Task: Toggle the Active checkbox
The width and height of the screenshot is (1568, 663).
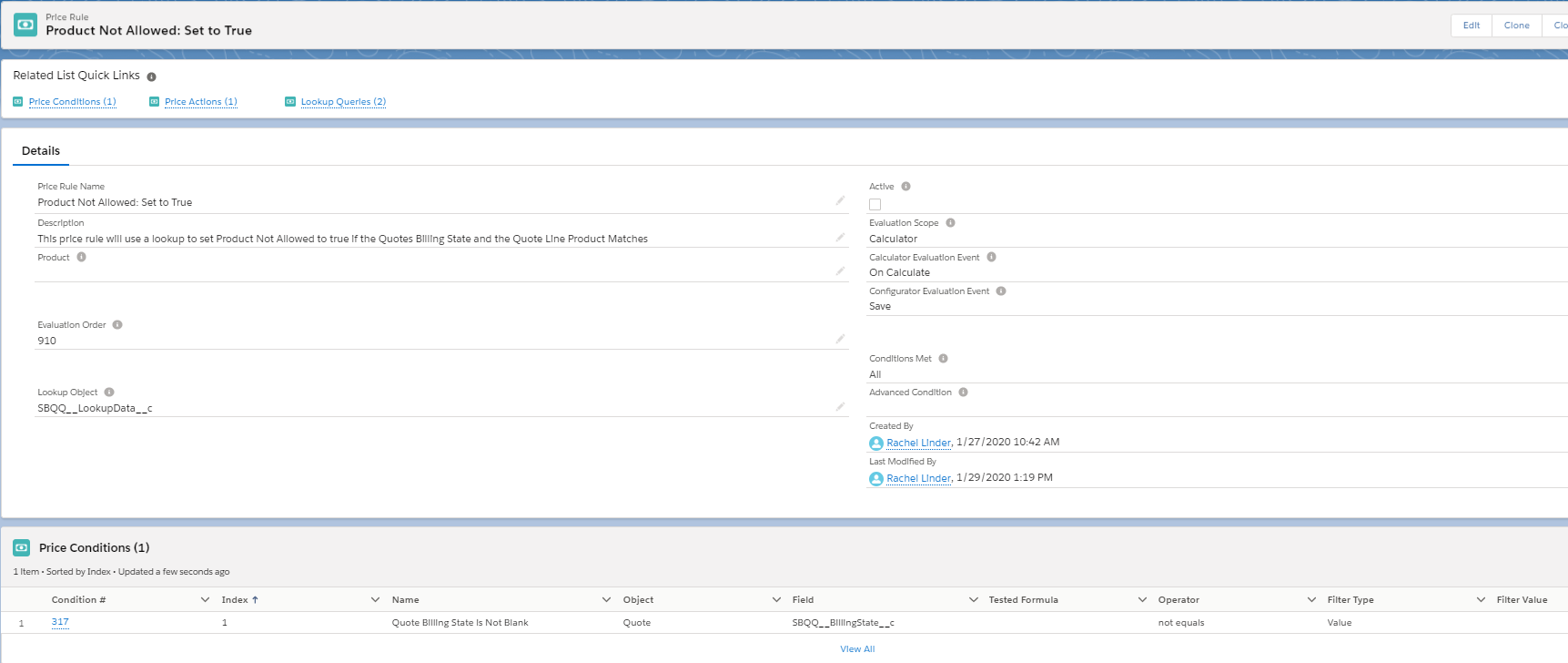Action: coord(875,205)
